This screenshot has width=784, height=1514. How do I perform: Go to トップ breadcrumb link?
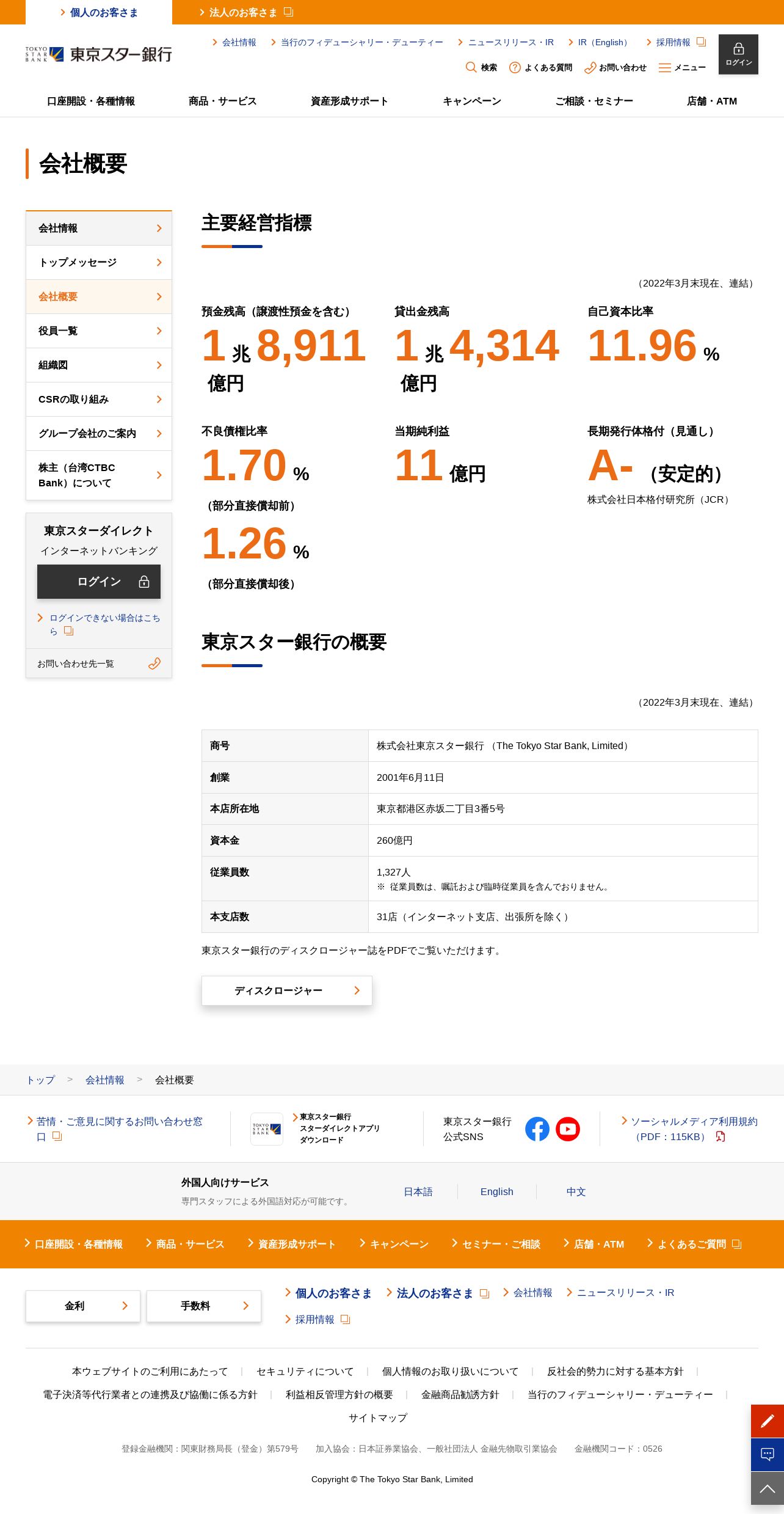point(40,1080)
